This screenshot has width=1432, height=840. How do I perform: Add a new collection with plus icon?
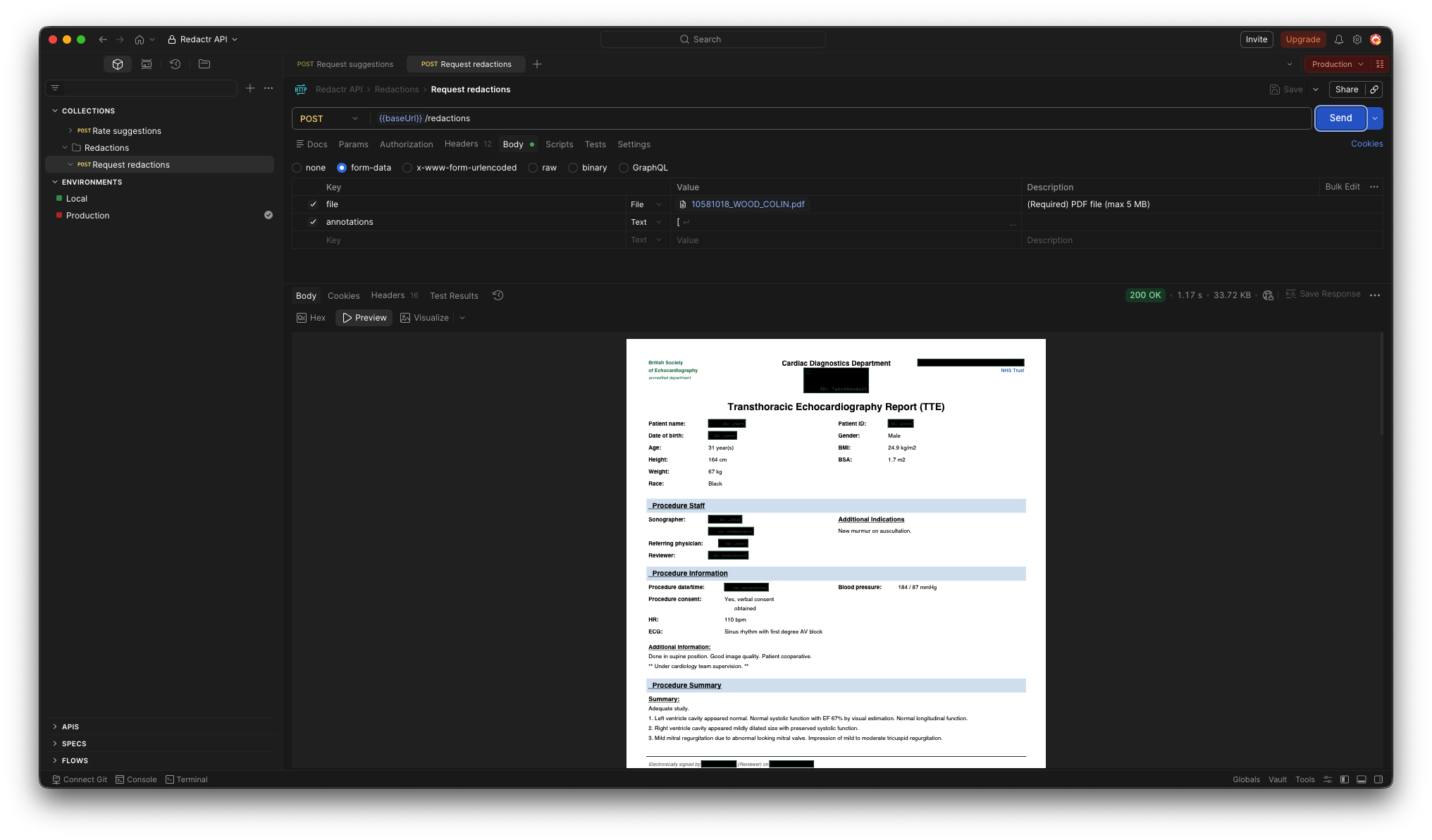(250, 88)
